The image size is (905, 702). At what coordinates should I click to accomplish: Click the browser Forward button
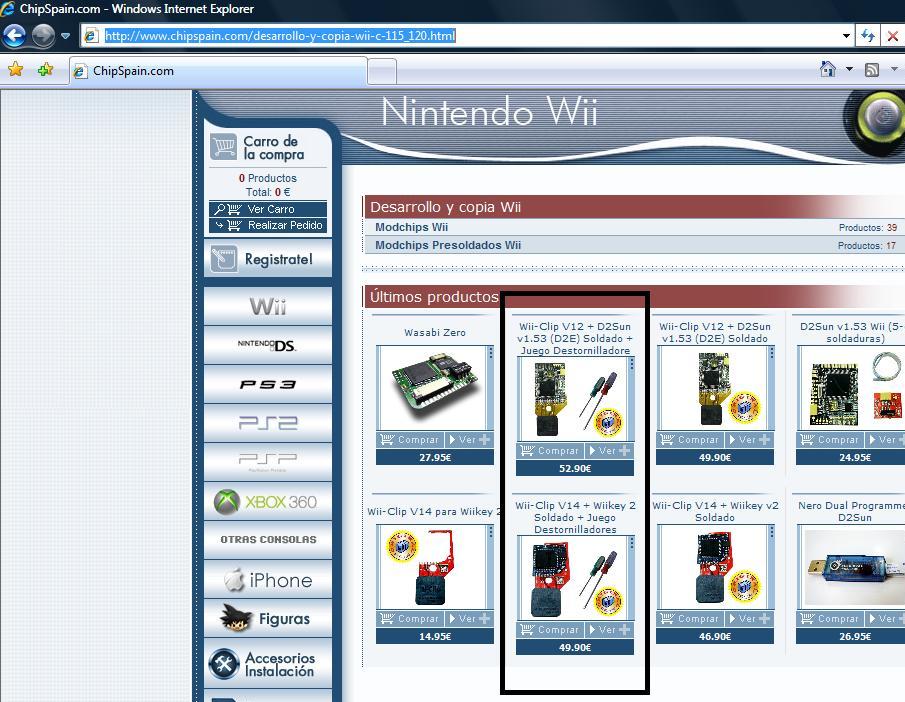tap(43, 36)
